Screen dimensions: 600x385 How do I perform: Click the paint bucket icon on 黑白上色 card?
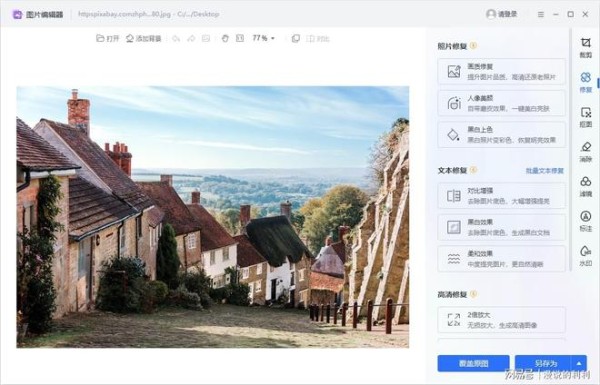click(454, 134)
